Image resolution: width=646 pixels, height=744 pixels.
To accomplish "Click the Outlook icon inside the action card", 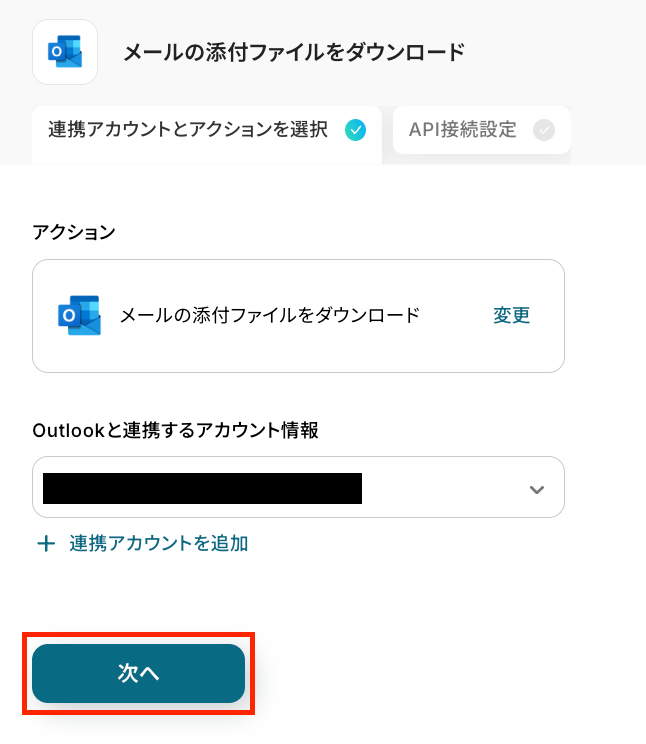I will [79, 316].
